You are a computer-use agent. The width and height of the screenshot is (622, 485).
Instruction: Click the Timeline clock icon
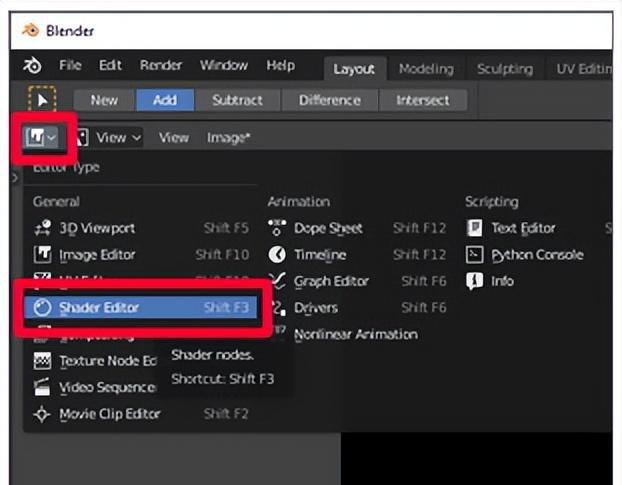[x=277, y=255]
